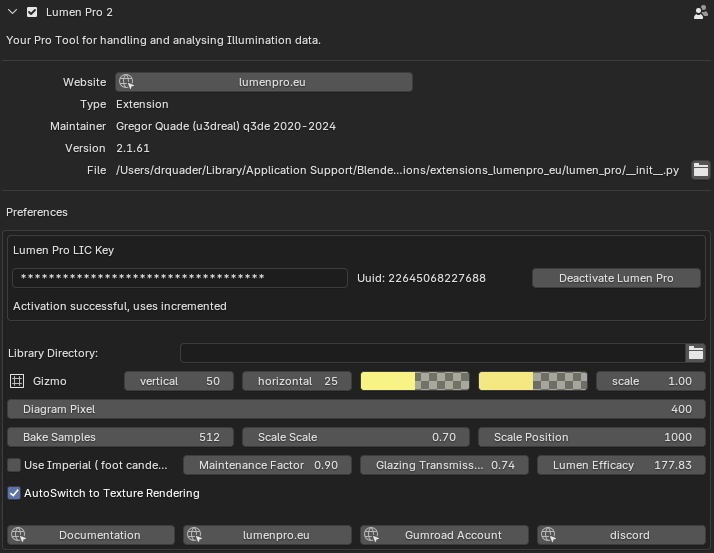Click the version text 2.1.61
714x553 pixels.
(133, 148)
